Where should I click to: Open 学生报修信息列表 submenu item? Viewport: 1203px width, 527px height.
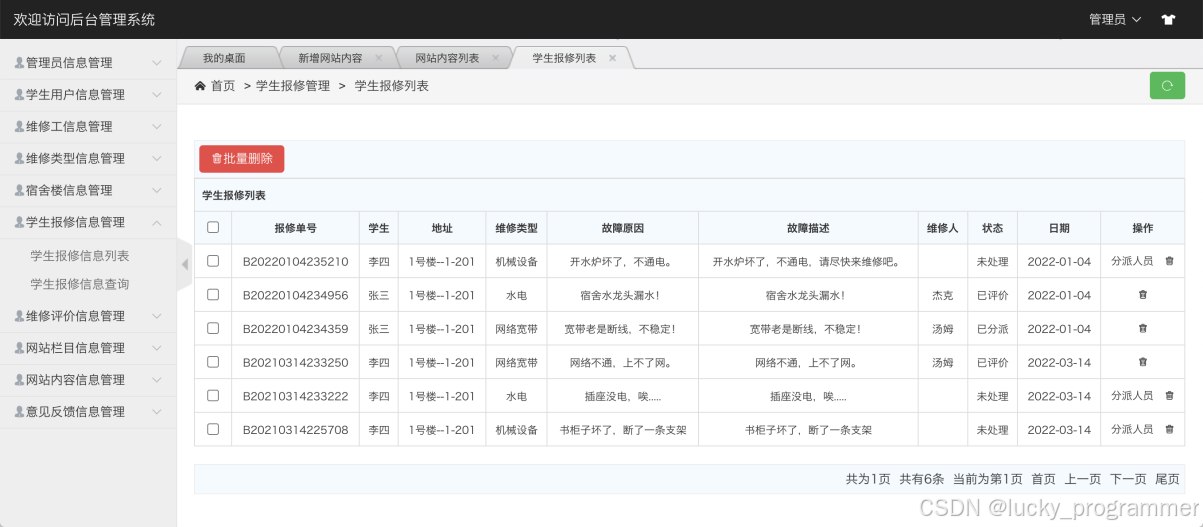pyautogui.click(x=80, y=256)
